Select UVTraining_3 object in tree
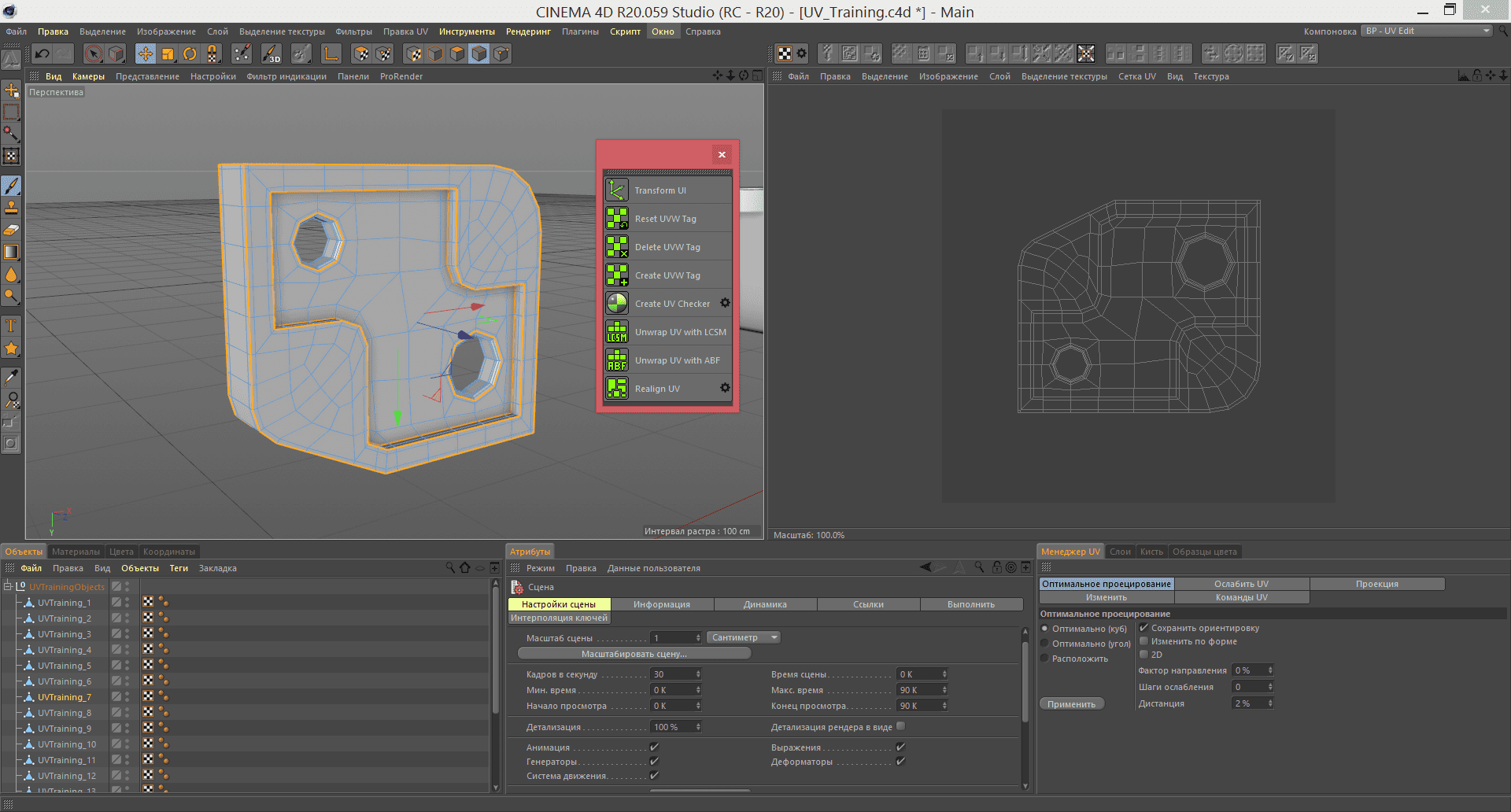1511x812 pixels. pyautogui.click(x=65, y=634)
